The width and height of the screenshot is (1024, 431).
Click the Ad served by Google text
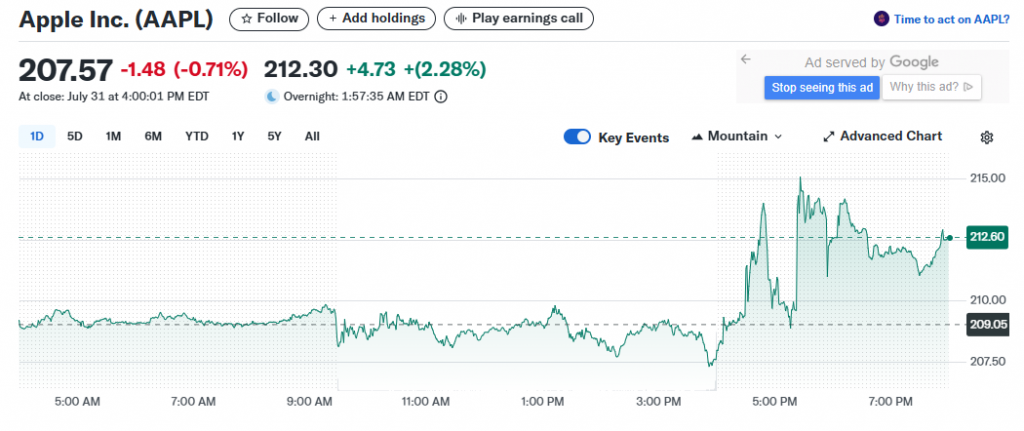871,62
